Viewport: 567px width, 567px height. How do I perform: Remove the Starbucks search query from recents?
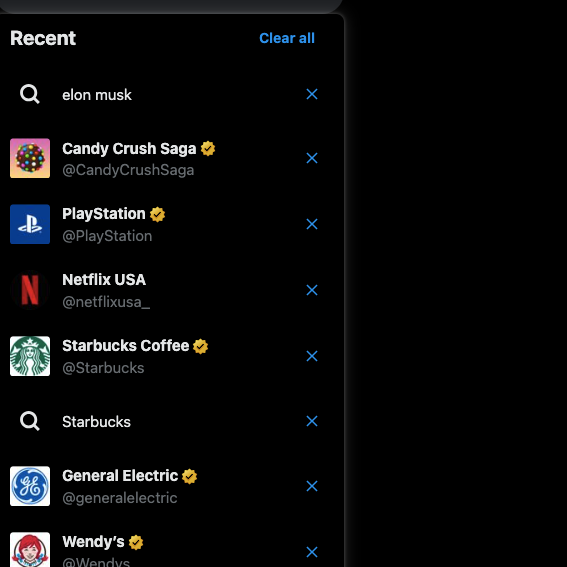(312, 421)
